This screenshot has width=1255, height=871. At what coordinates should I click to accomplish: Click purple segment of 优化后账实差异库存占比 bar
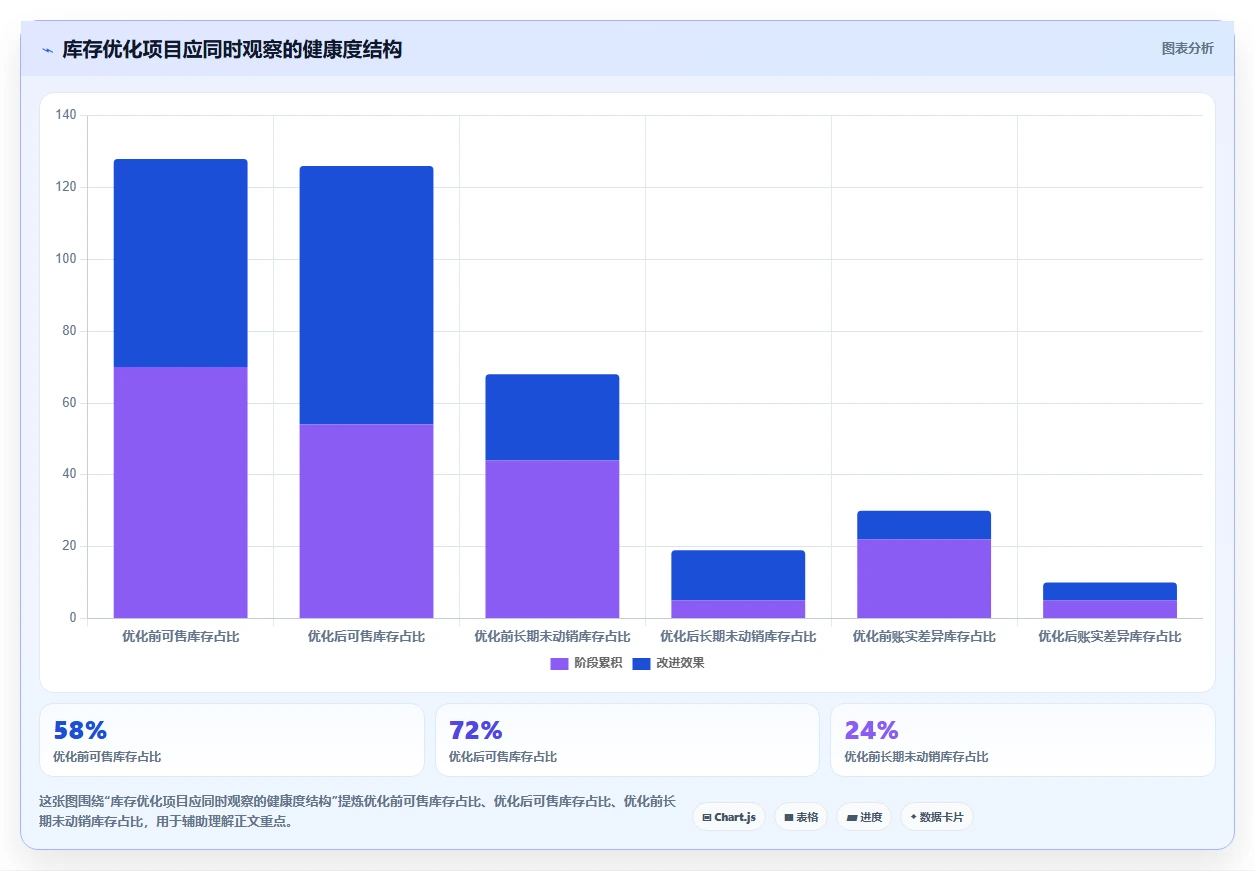click(1110, 609)
